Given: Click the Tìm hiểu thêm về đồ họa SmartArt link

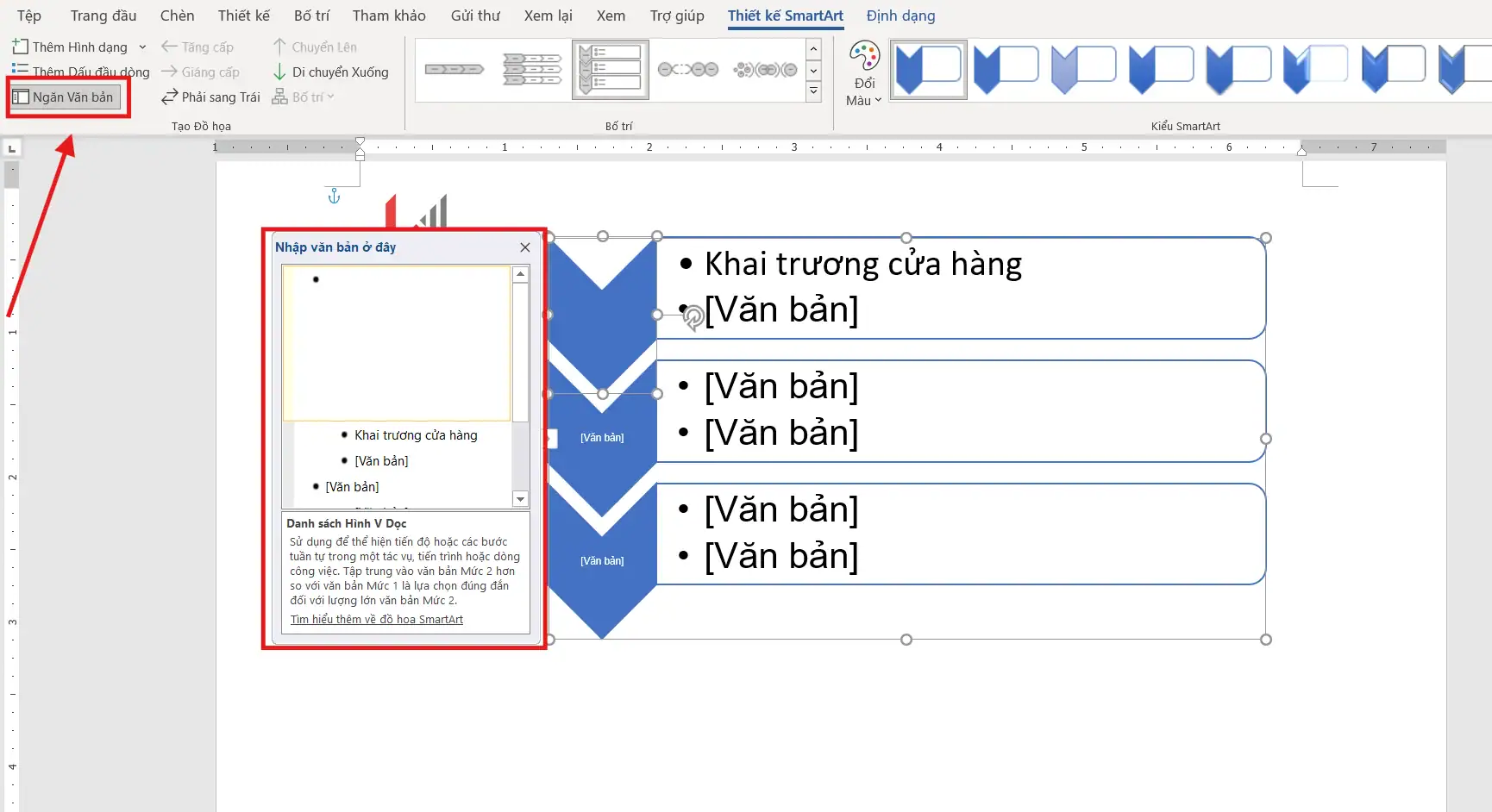Looking at the screenshot, I should (376, 619).
